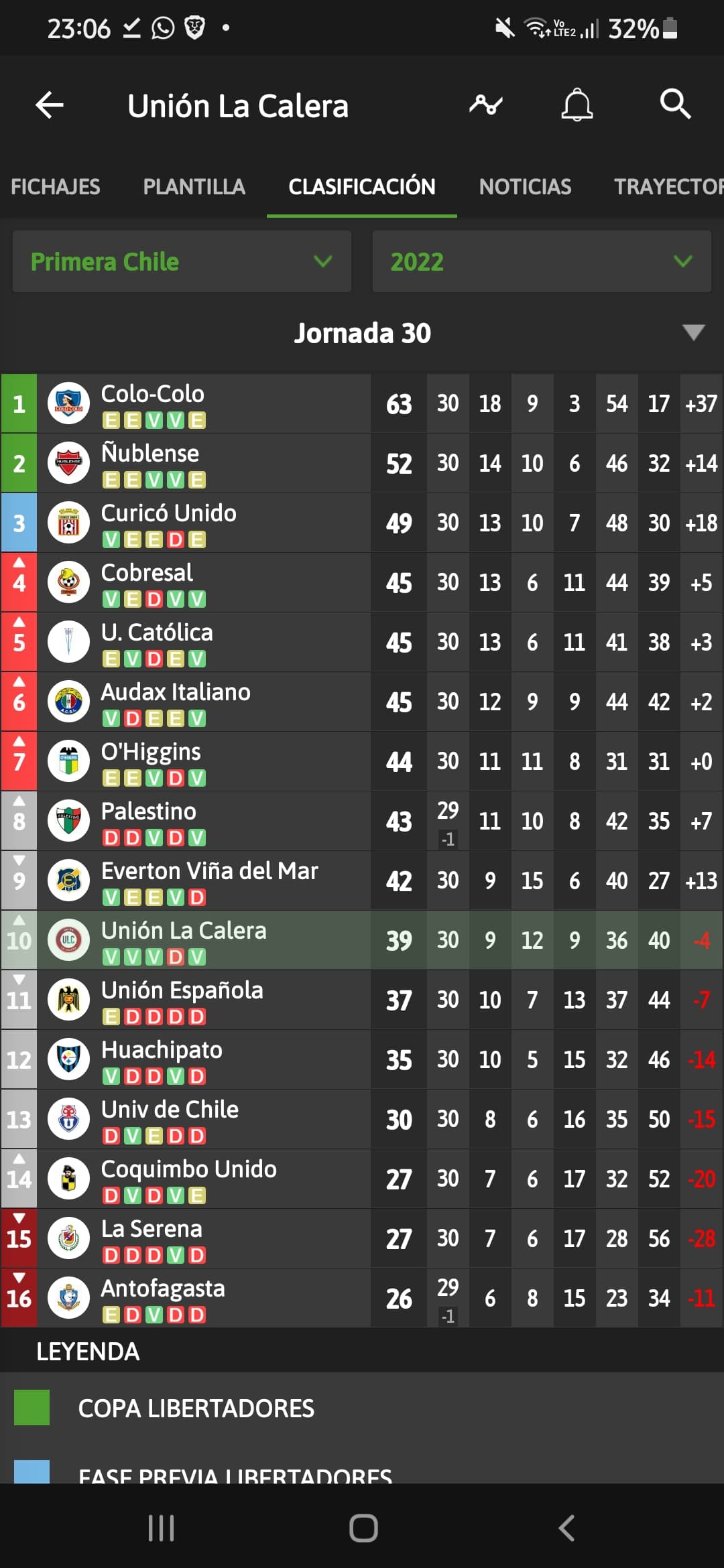Screen dimensions: 724x1568
Task: Tap the Palestino team crest
Action: (68, 821)
